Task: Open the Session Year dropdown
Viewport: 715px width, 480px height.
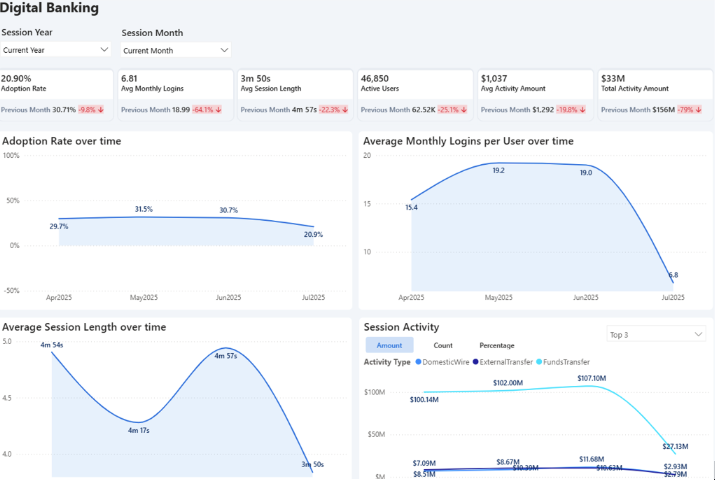Action: click(56, 49)
